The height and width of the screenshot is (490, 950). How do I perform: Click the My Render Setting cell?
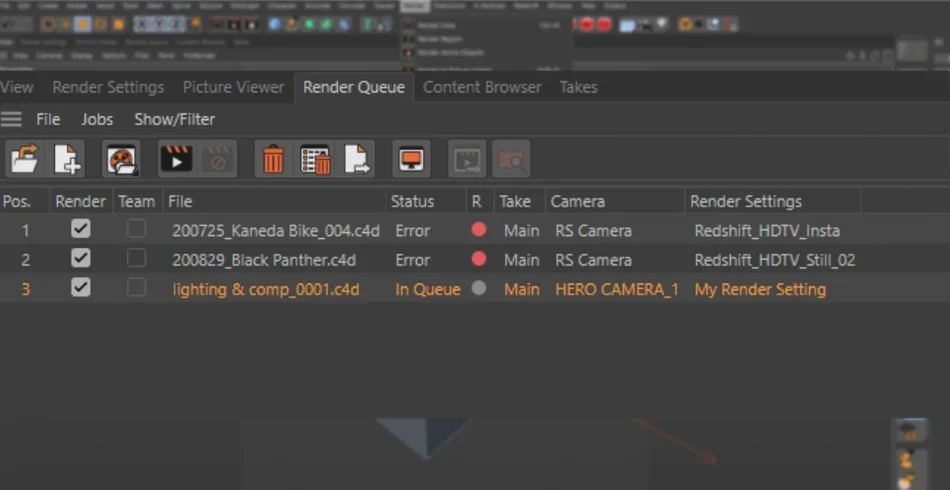(x=760, y=290)
